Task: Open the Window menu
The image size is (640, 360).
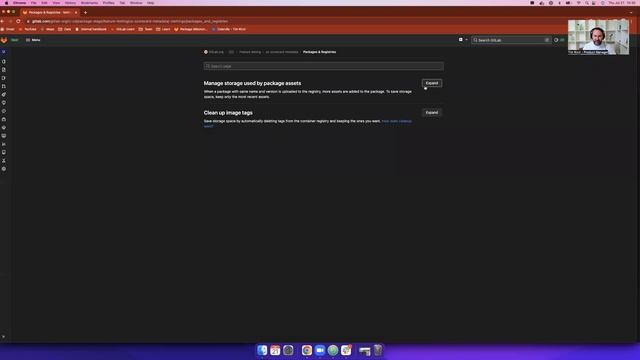Action: point(136,3)
